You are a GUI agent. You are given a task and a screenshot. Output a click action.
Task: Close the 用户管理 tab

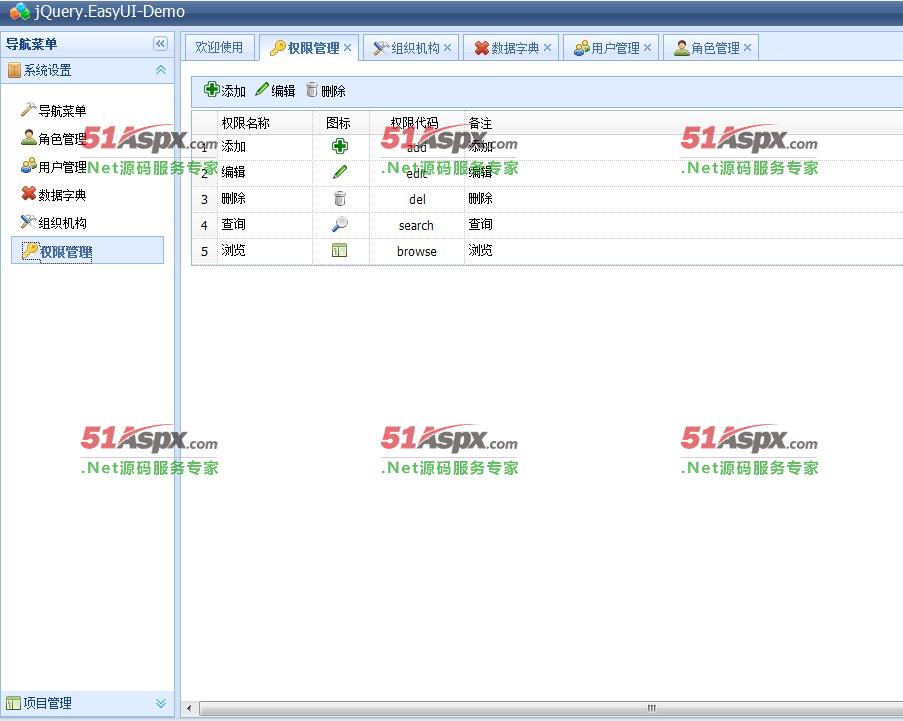[647, 48]
